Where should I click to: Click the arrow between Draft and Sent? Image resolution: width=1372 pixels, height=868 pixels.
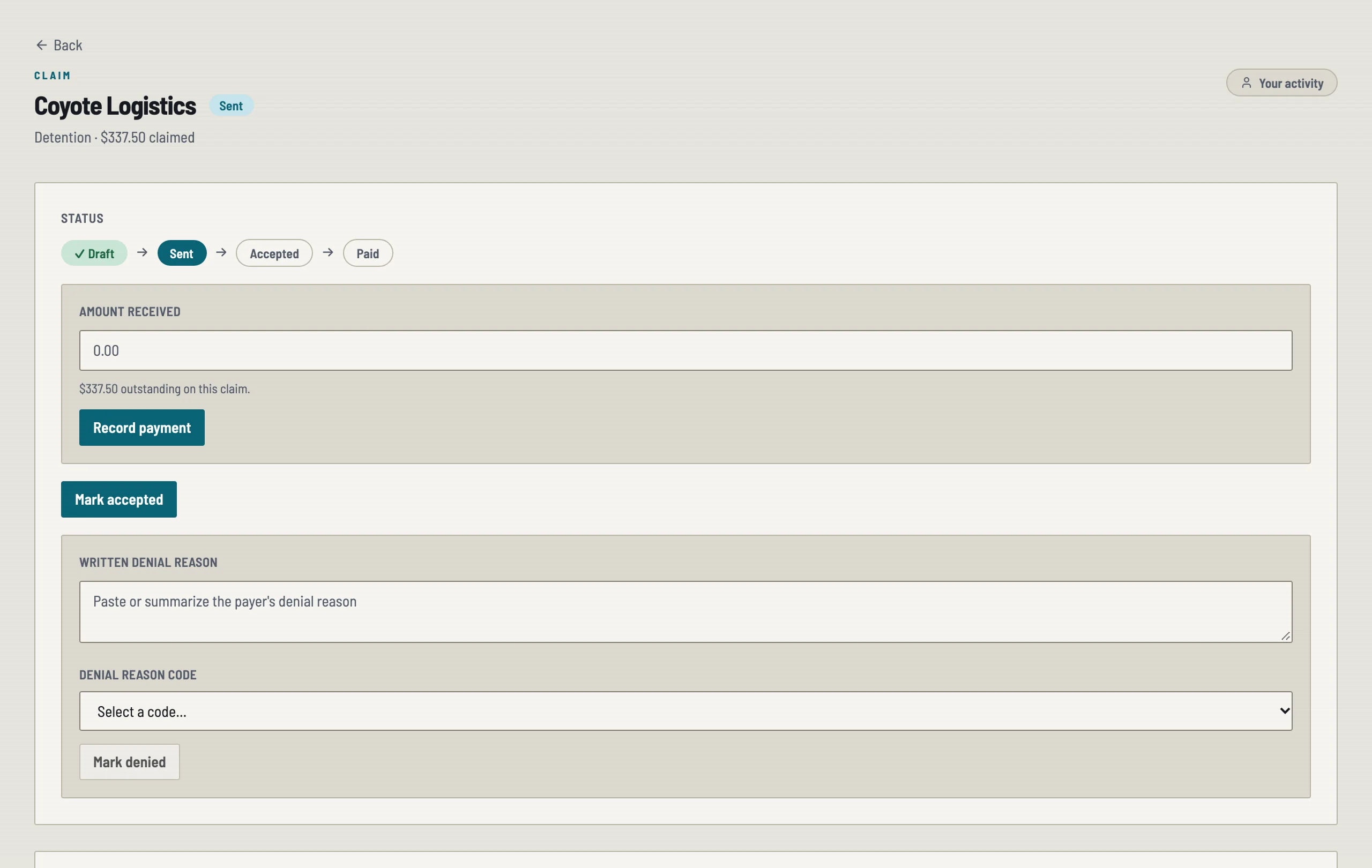click(x=143, y=252)
